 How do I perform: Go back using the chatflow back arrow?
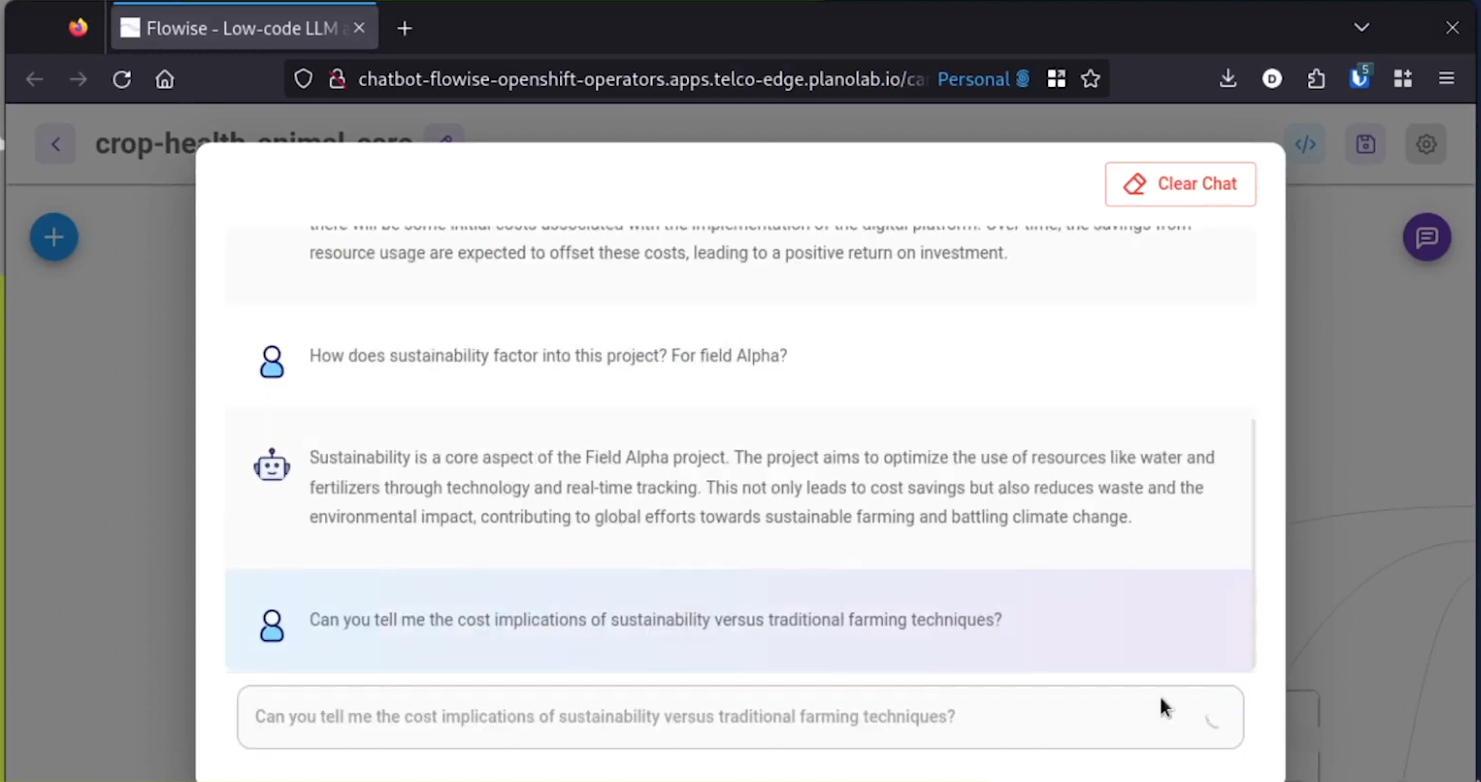[56, 145]
